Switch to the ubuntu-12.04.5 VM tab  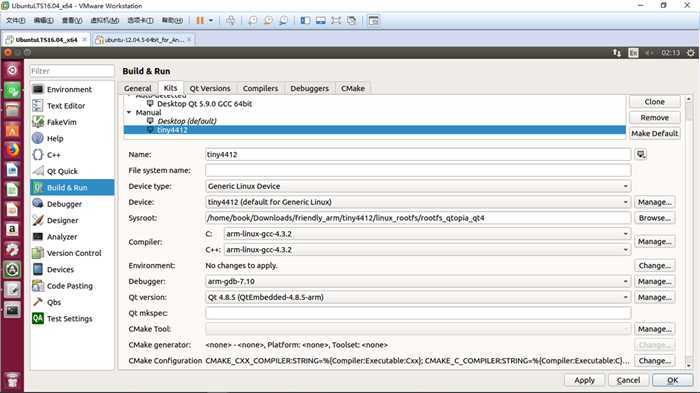[144, 40]
